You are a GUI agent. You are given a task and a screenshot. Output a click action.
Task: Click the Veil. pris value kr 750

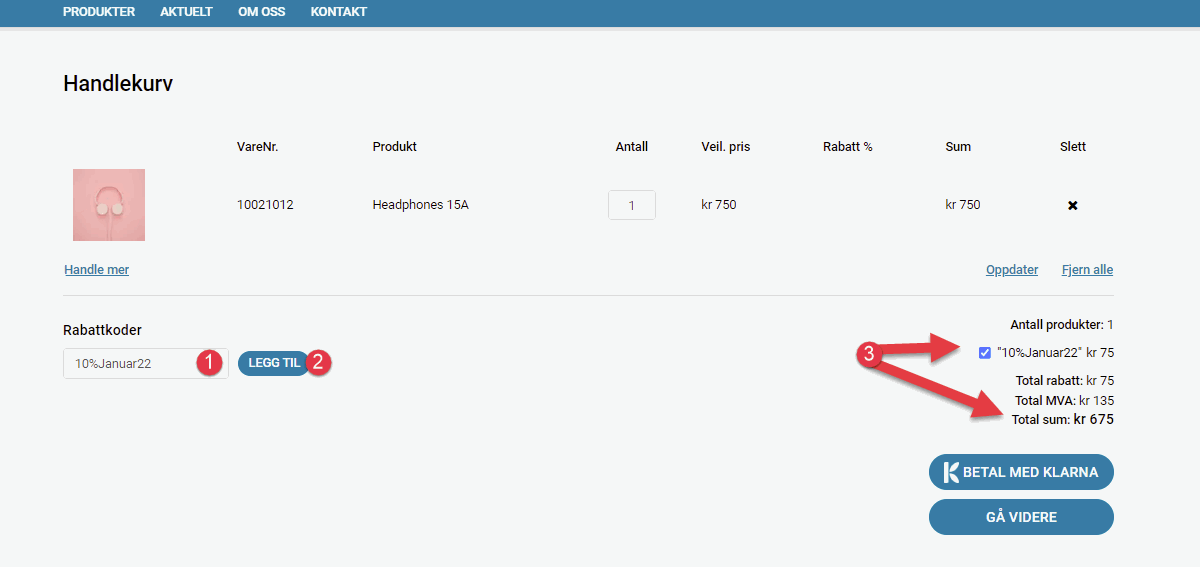[719, 205]
